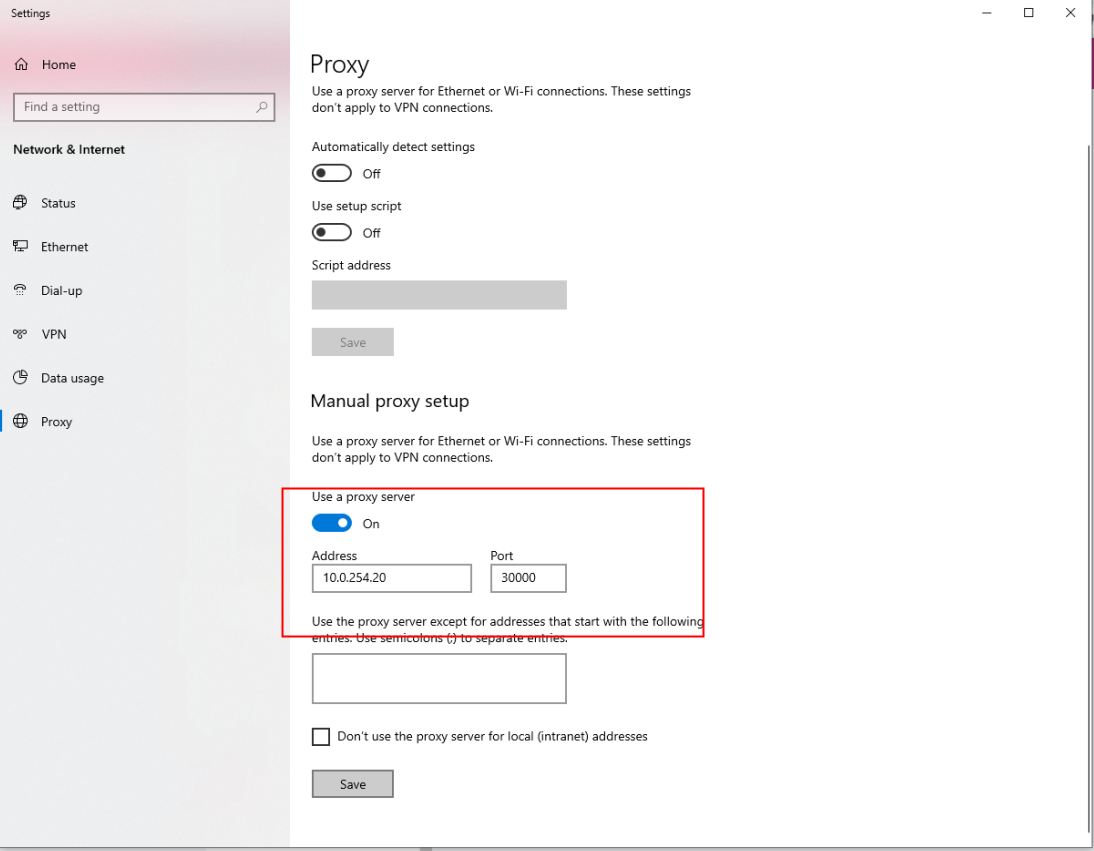Image resolution: width=1094 pixels, height=851 pixels.
Task: Check Don't use proxy for local addresses
Action: (321, 737)
